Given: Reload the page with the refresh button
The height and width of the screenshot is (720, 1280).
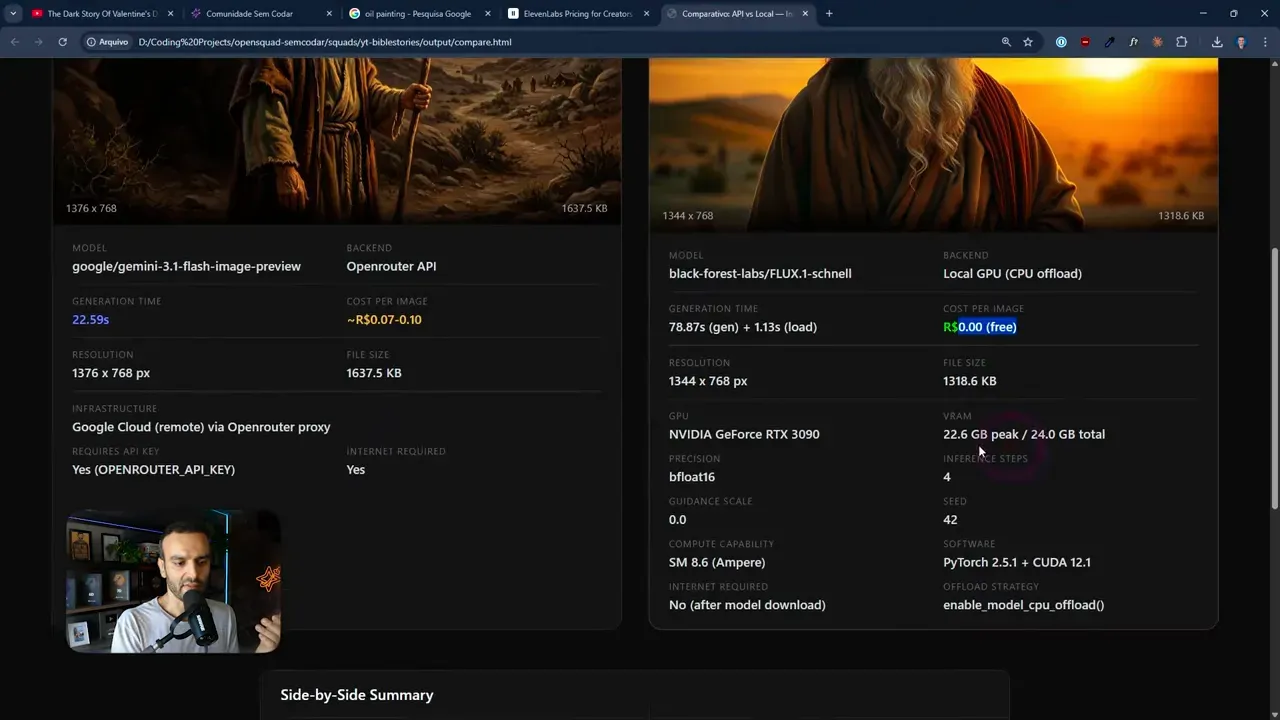Looking at the screenshot, I should point(62,42).
